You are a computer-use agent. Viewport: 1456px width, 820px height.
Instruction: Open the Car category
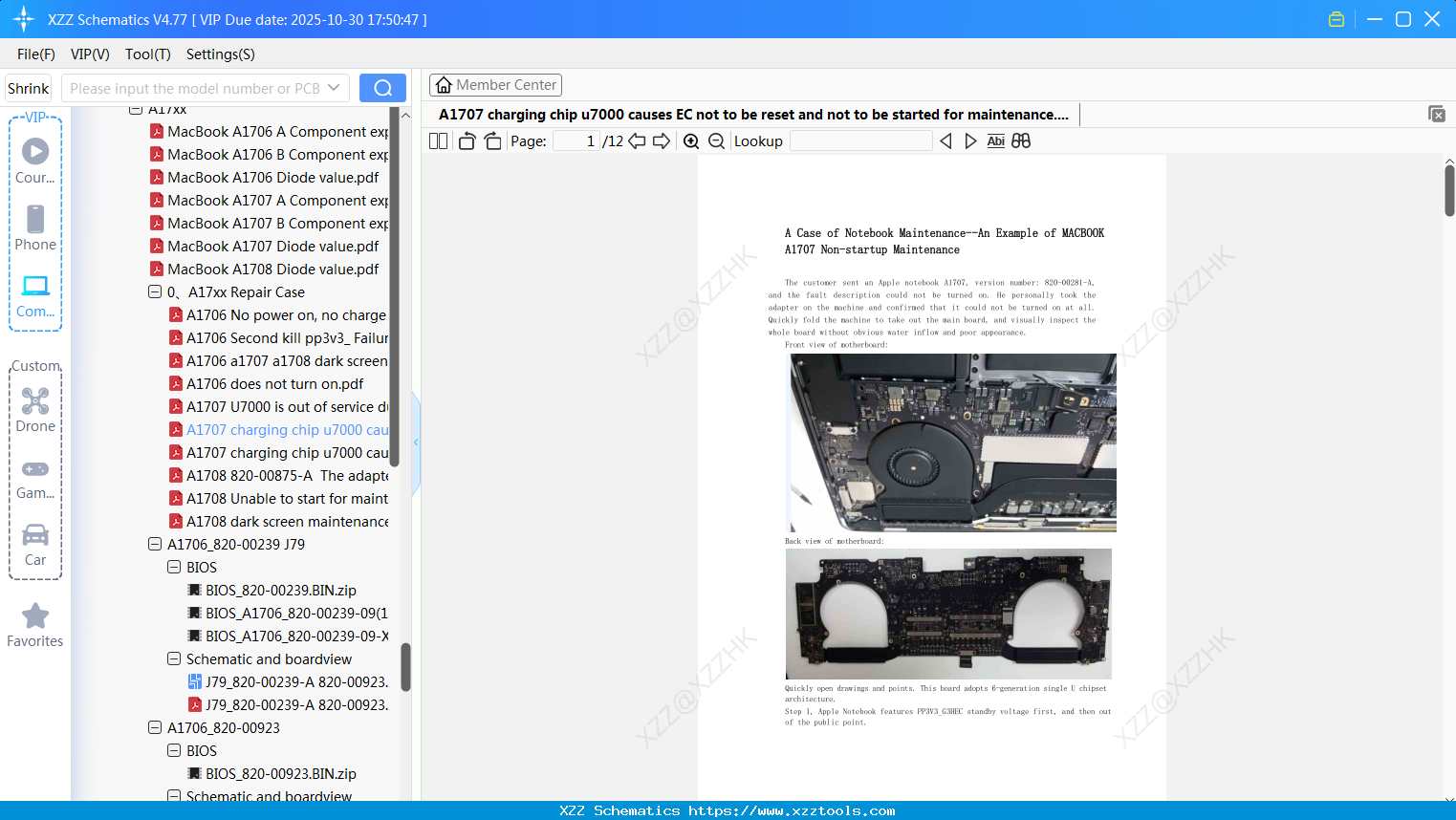[x=35, y=544]
